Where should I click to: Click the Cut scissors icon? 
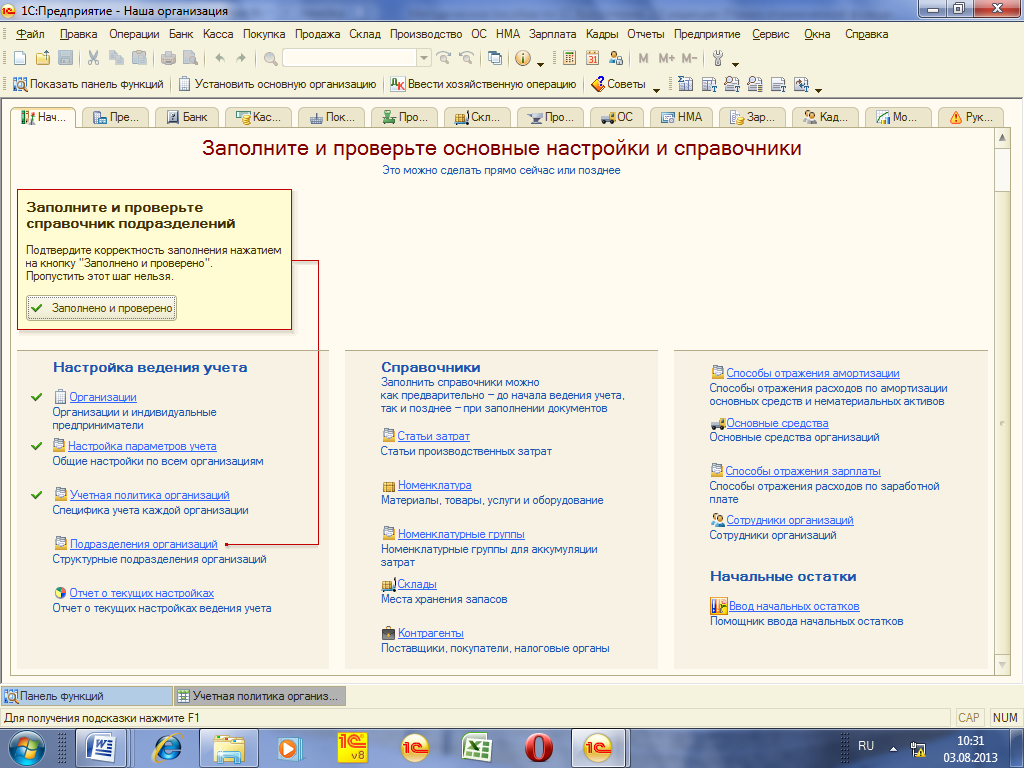pos(93,58)
